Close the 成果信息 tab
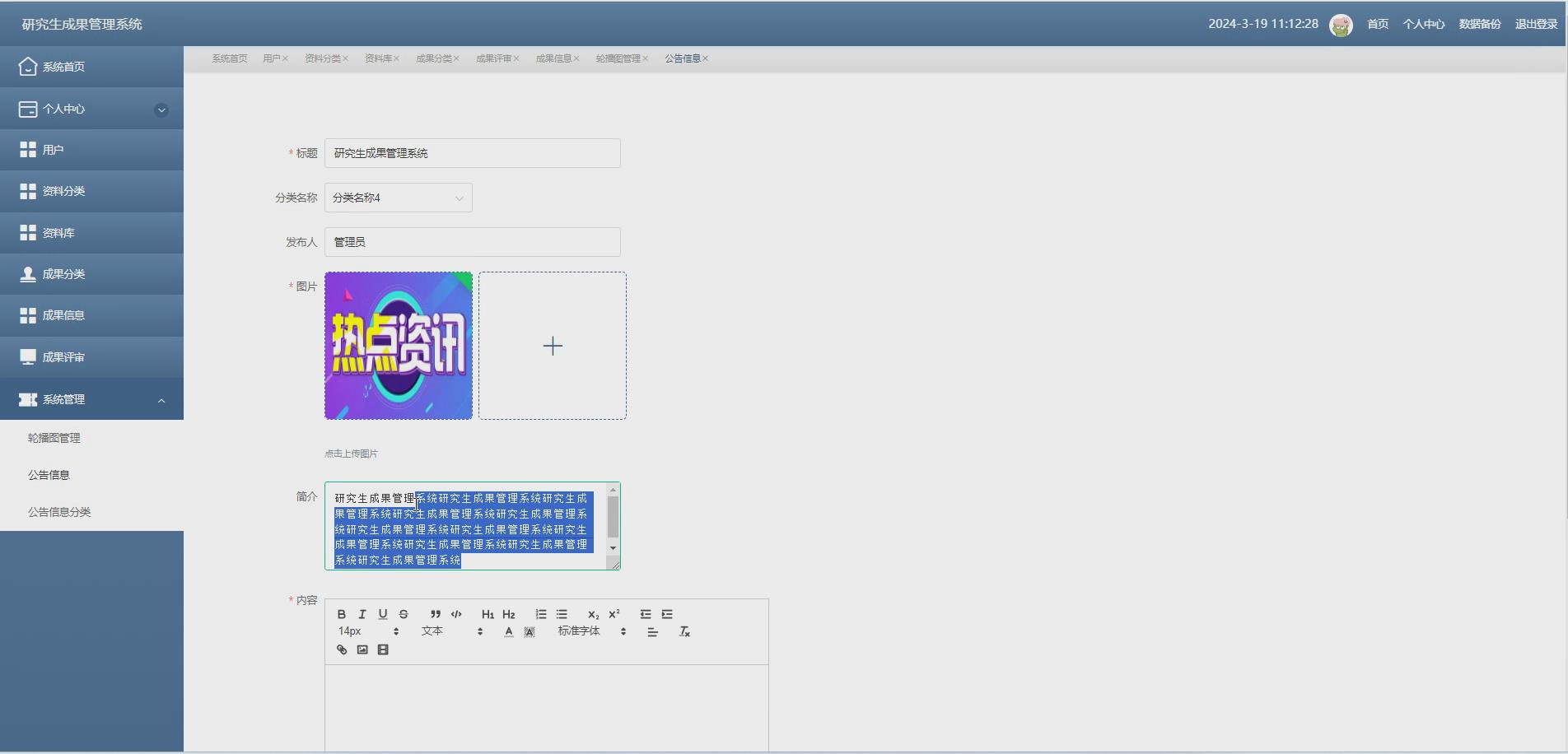The height and width of the screenshot is (754, 1568). click(x=576, y=58)
